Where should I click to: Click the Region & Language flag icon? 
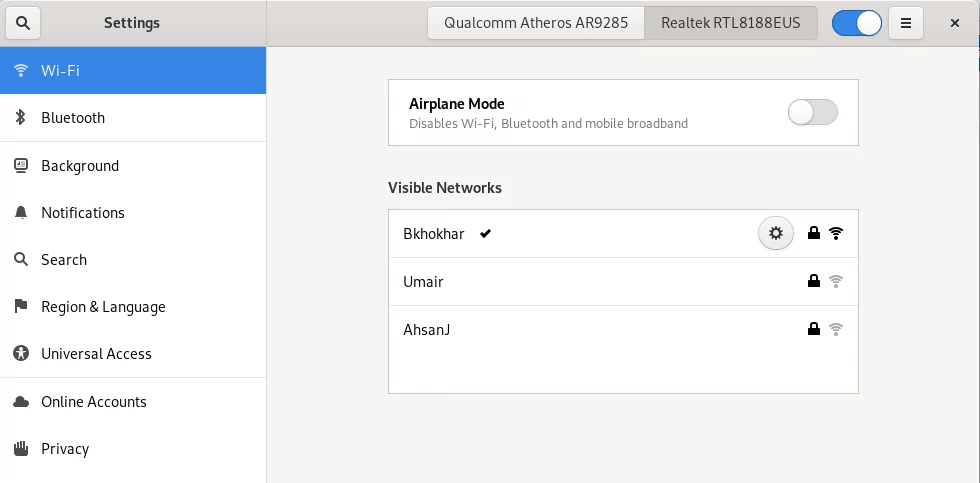21,306
